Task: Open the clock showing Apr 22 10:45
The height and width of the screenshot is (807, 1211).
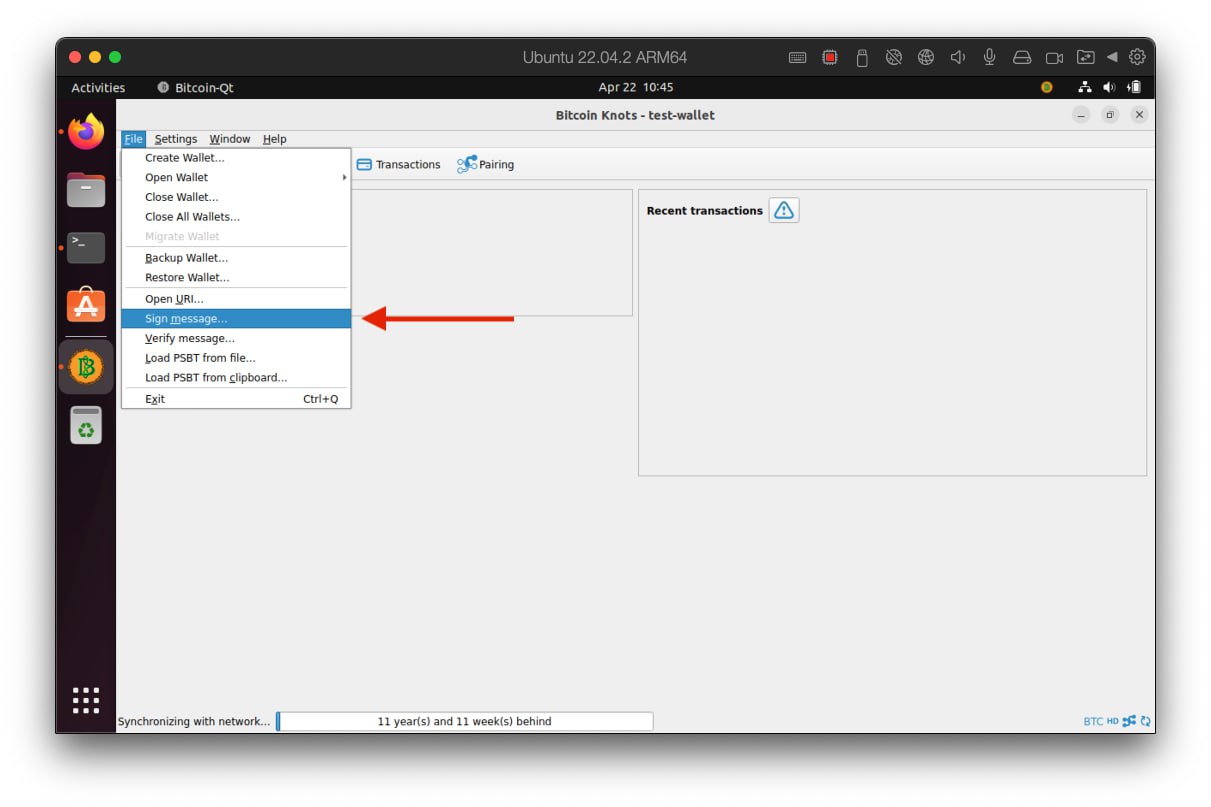Action: (636, 87)
